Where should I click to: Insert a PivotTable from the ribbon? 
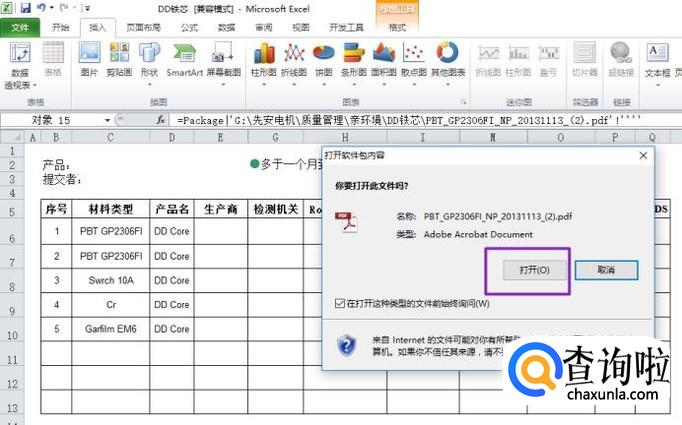pyautogui.click(x=20, y=65)
